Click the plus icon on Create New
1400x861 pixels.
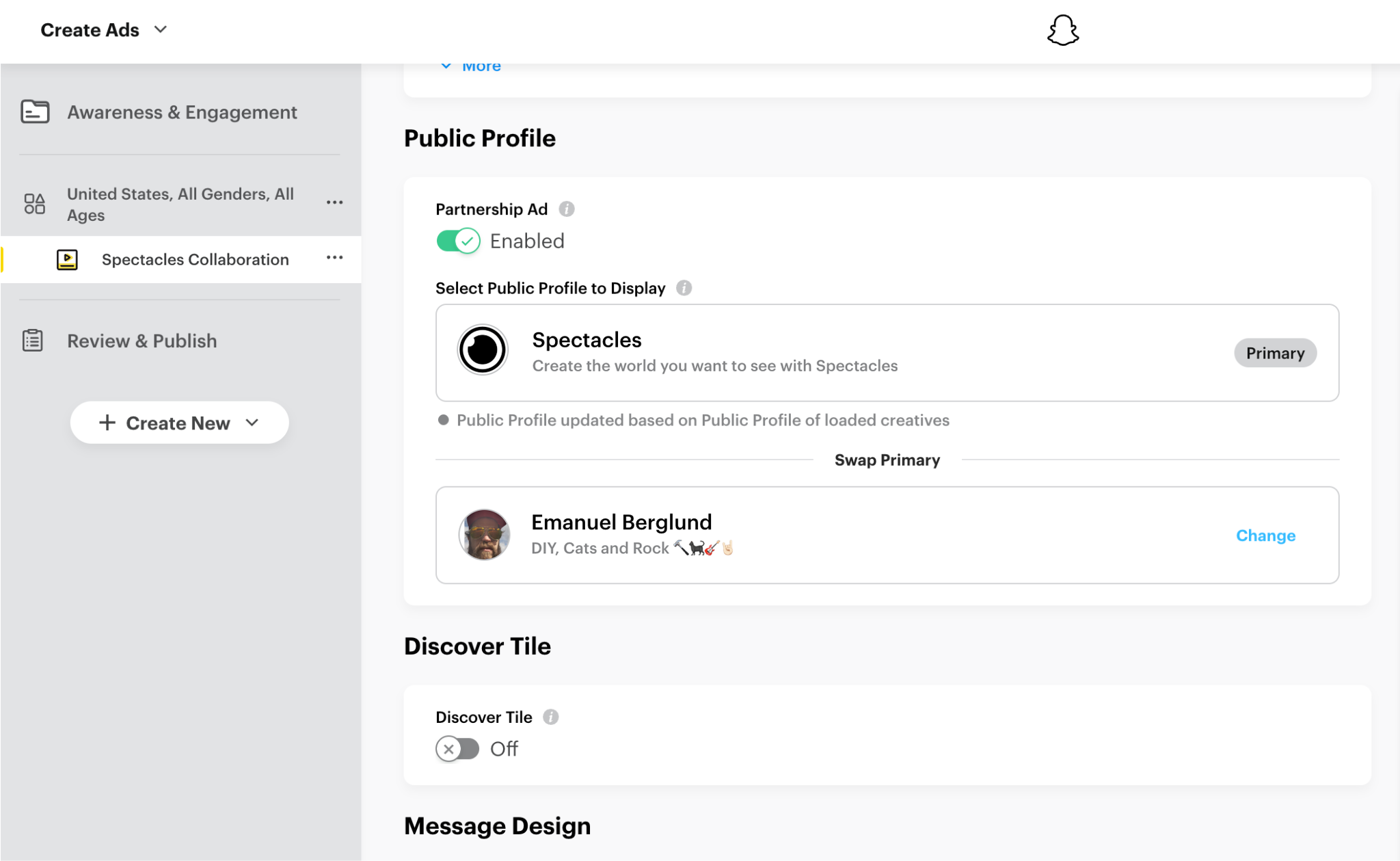(x=107, y=423)
